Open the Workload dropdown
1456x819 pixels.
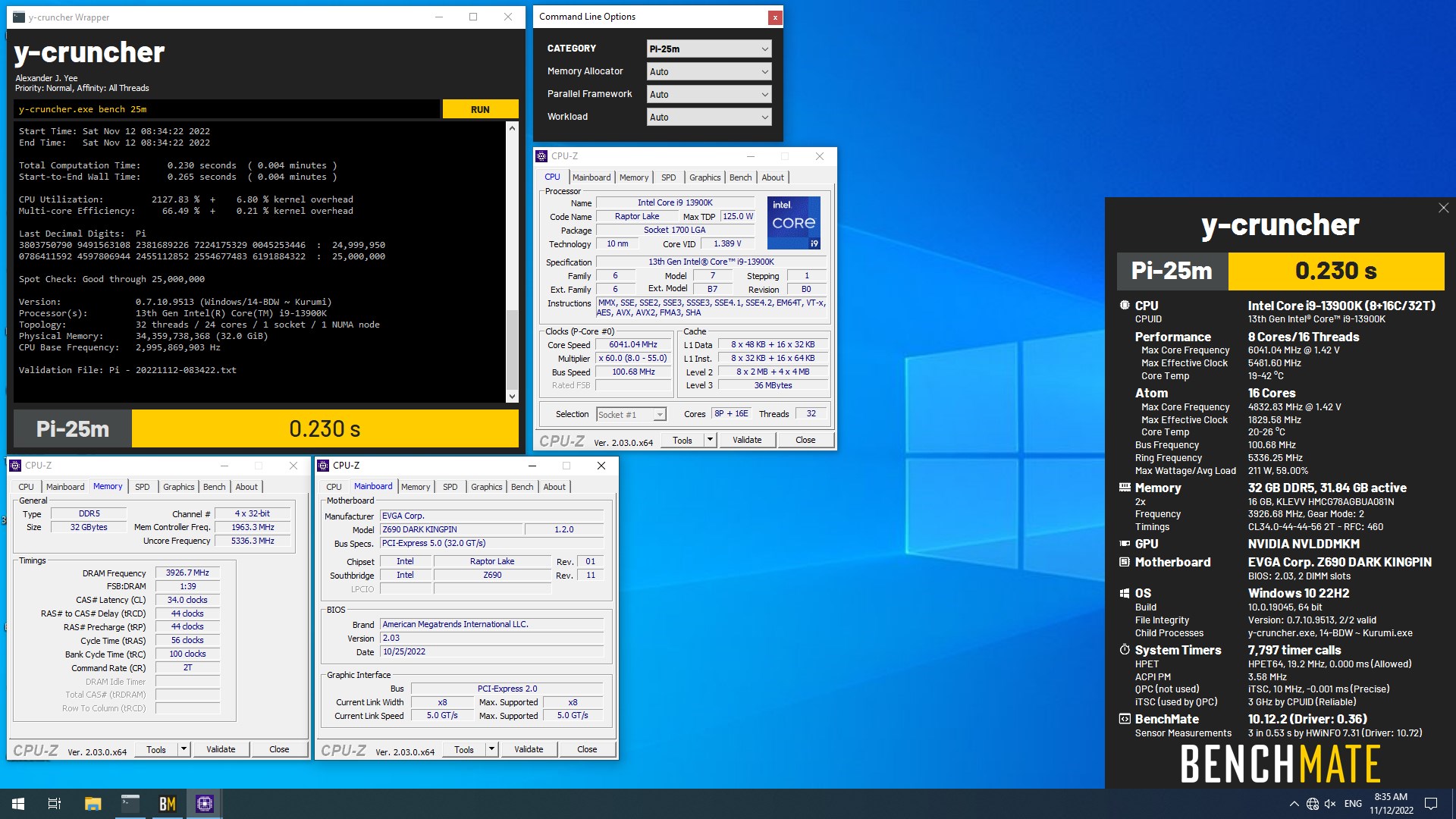(x=709, y=117)
